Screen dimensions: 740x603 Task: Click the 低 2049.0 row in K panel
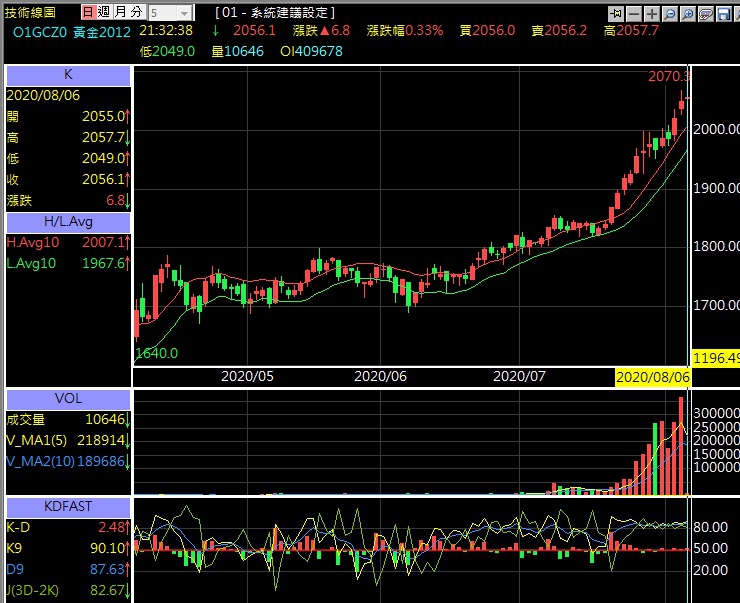point(68,159)
